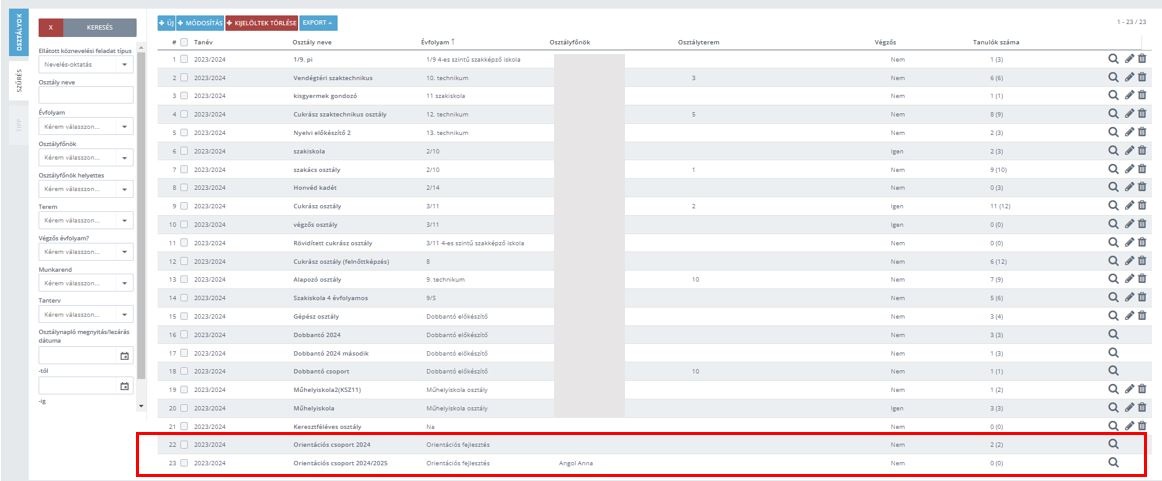The width and height of the screenshot is (1162, 481).
Task: Tick checkbox of kisgyermek gondozó row
Action: point(184,96)
